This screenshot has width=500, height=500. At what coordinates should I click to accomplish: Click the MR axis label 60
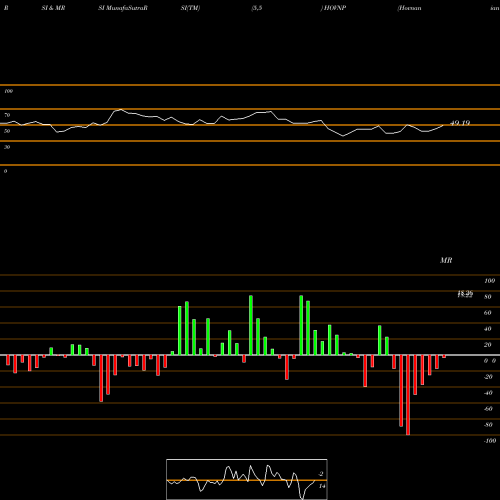pos(488,313)
